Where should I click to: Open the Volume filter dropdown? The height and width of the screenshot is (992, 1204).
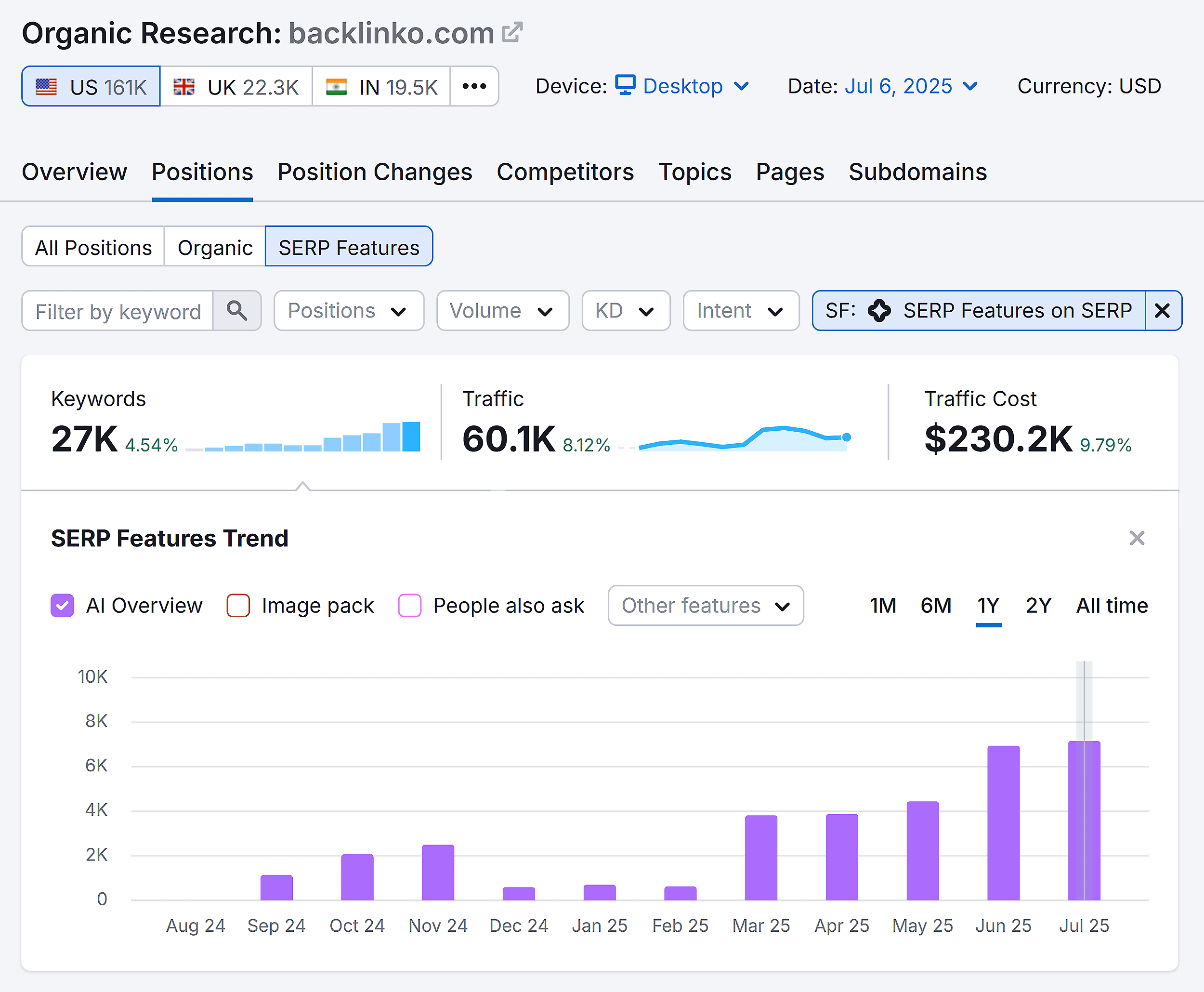[x=502, y=311]
